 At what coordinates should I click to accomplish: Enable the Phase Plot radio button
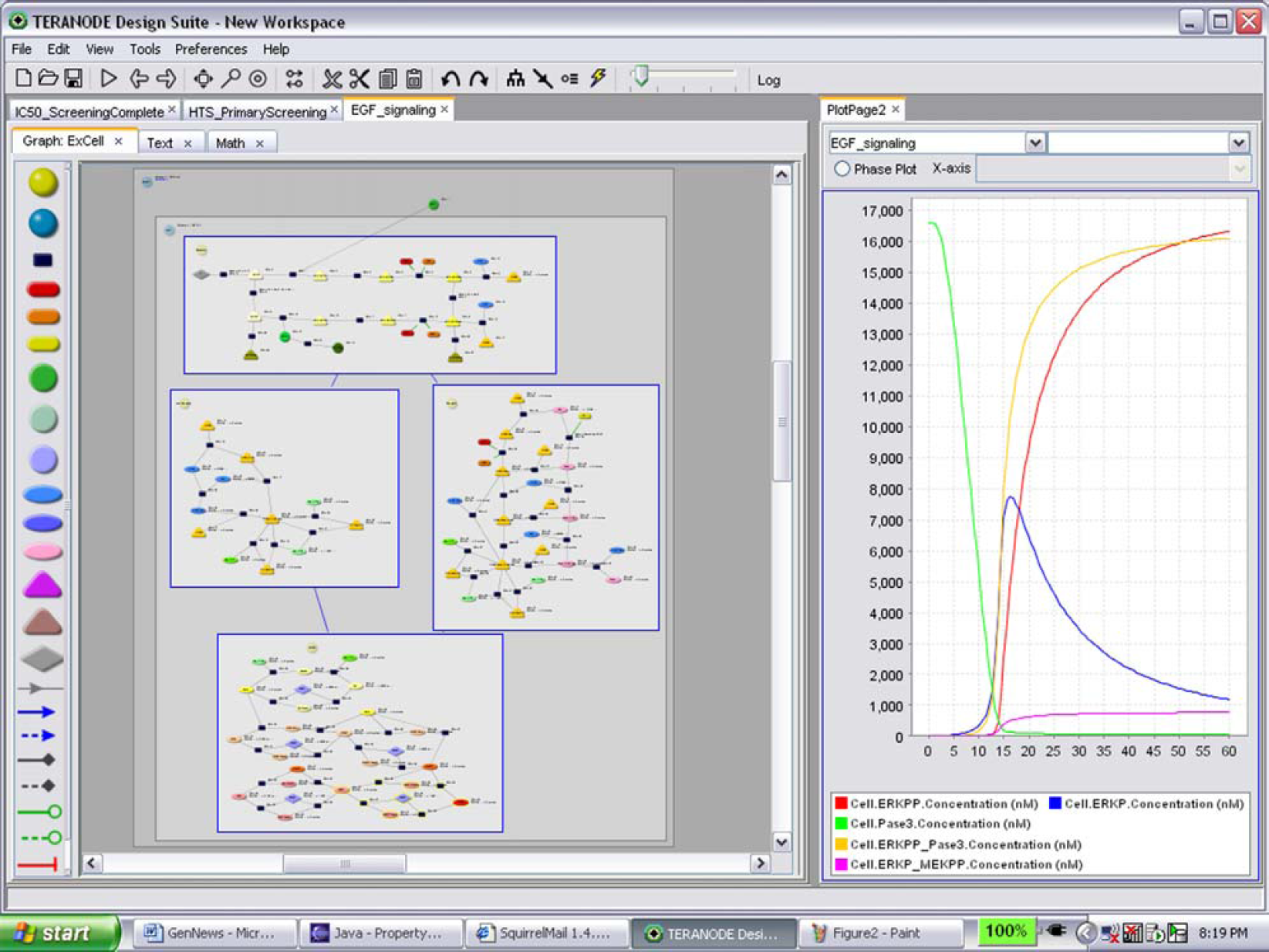pyautogui.click(x=842, y=168)
